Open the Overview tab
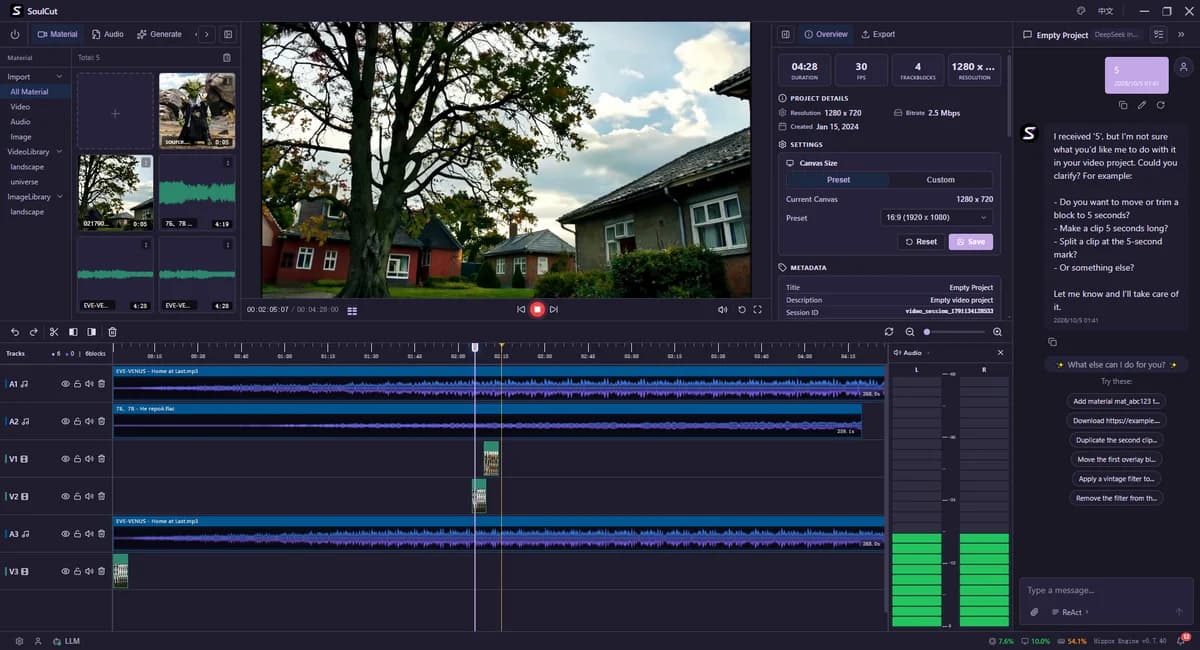Screen dimensions: 1200x650 825,34
